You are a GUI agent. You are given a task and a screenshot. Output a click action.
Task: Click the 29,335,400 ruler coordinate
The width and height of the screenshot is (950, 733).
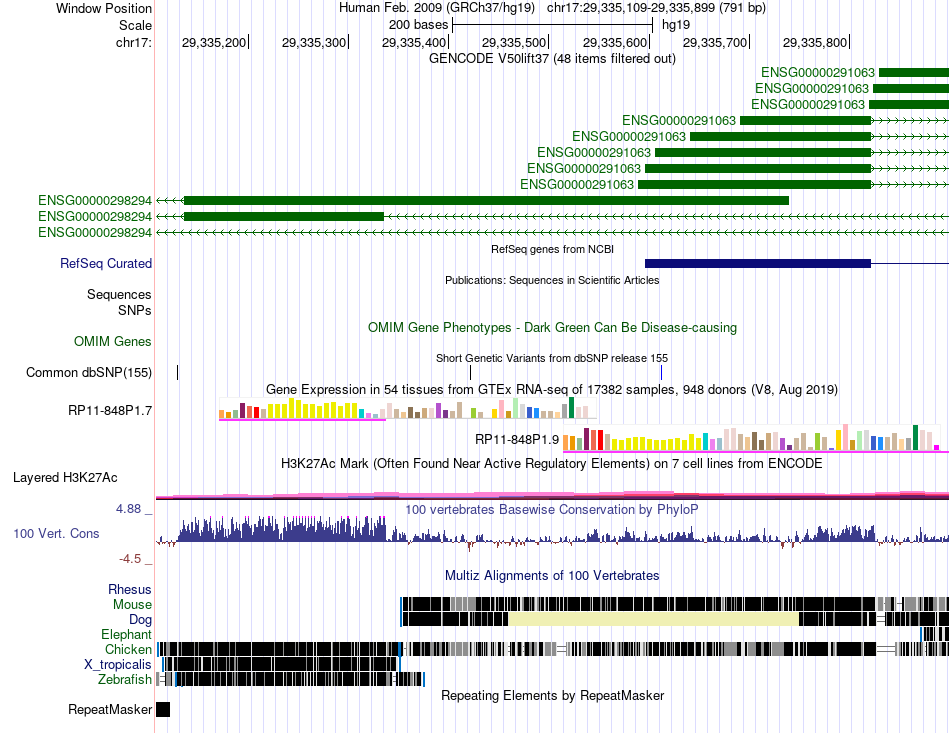[414, 42]
